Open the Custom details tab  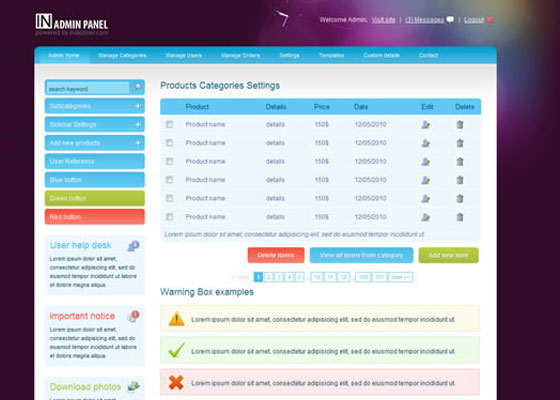tap(381, 56)
